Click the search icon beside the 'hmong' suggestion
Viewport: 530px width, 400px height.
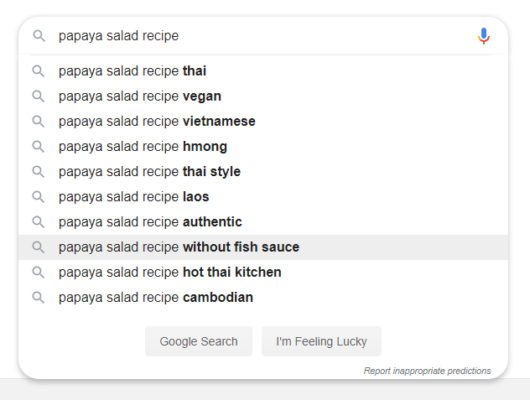tap(38, 146)
